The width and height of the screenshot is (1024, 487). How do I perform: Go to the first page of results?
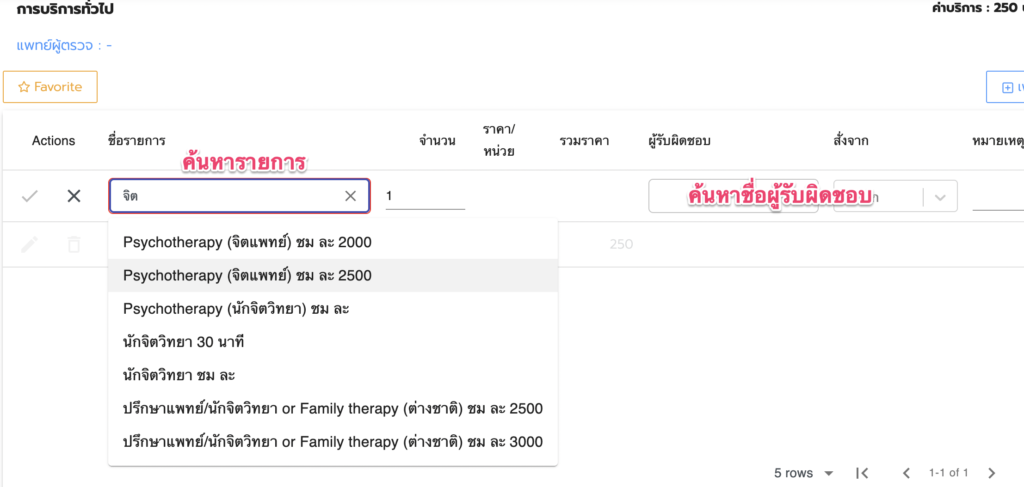pos(862,473)
